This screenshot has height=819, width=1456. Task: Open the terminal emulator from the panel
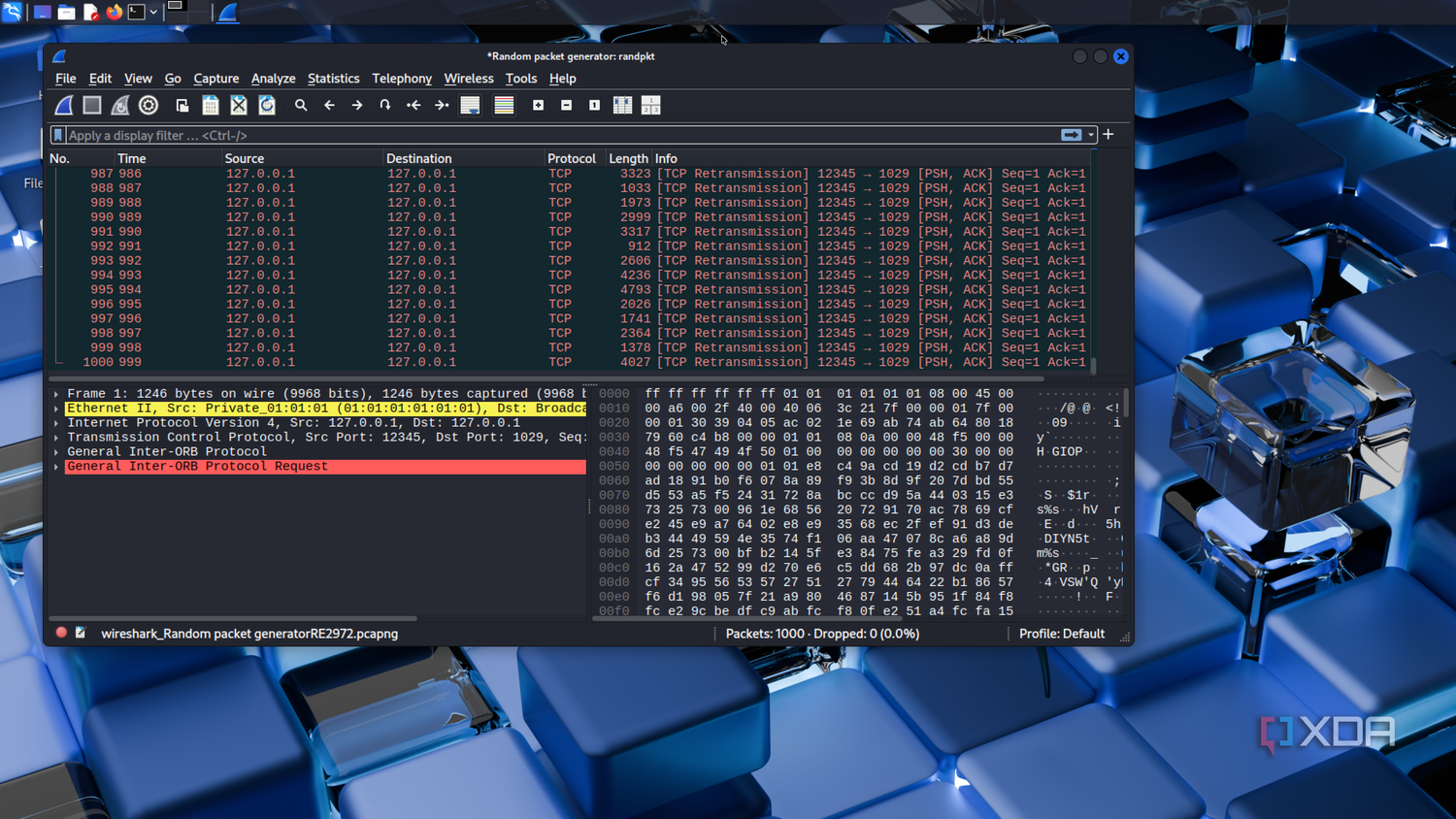click(137, 12)
